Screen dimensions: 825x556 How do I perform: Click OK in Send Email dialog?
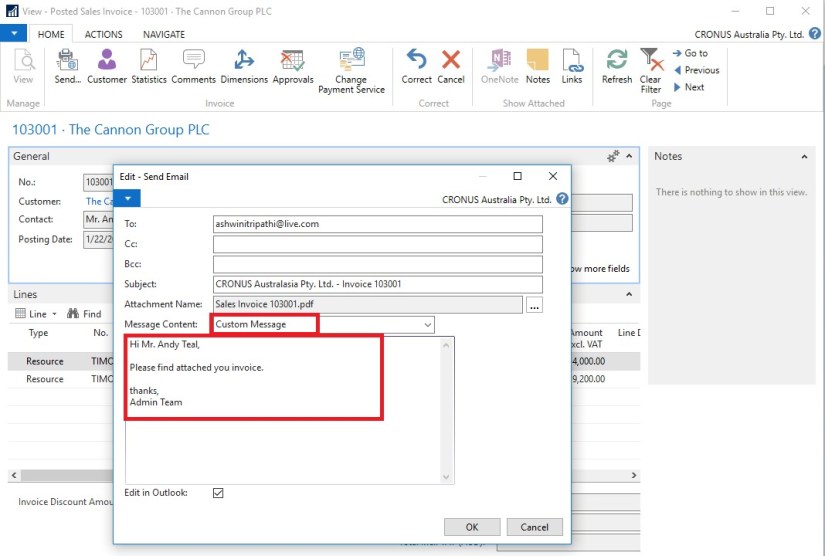point(472,527)
